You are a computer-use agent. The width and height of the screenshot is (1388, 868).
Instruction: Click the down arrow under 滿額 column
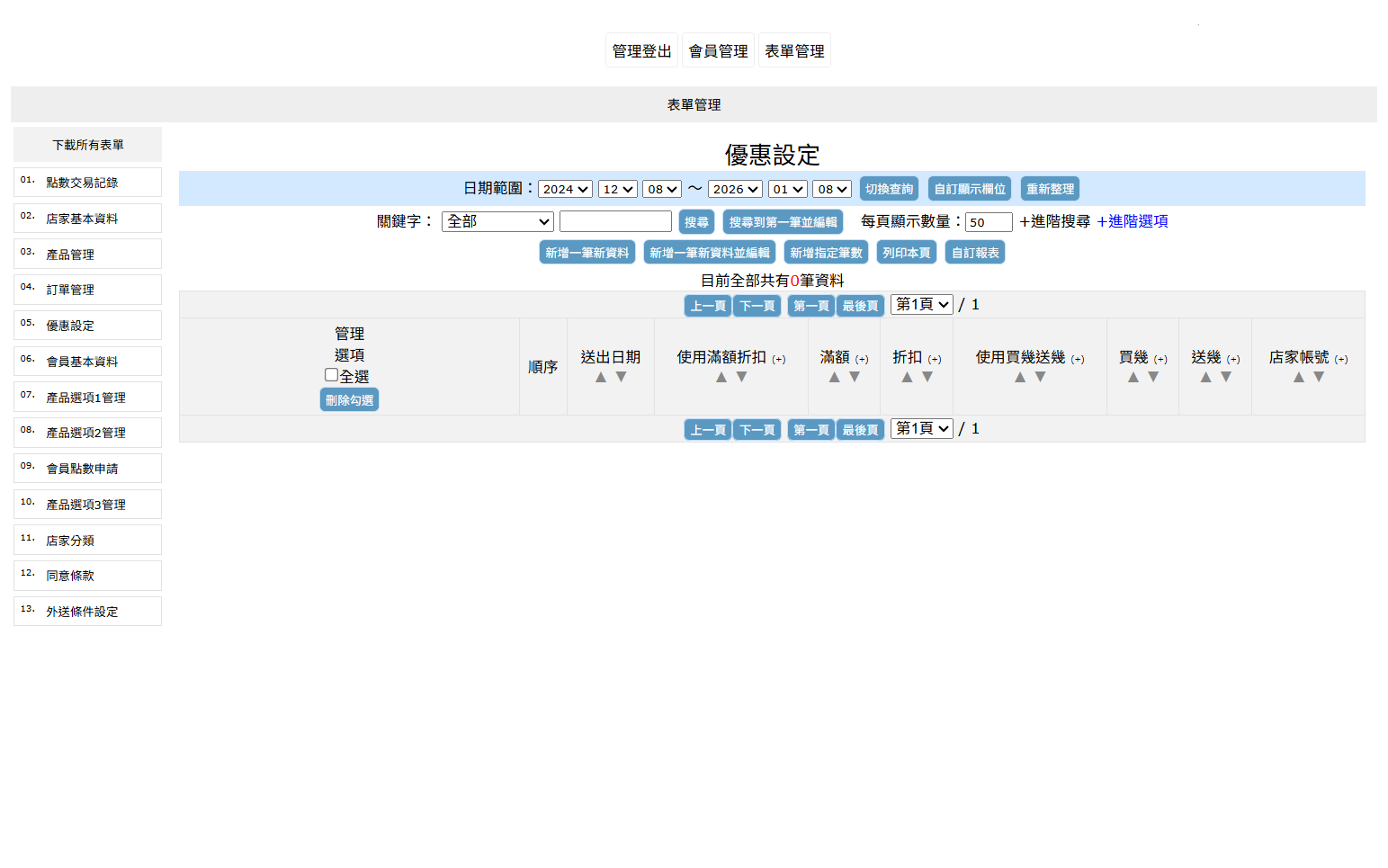tap(855, 377)
